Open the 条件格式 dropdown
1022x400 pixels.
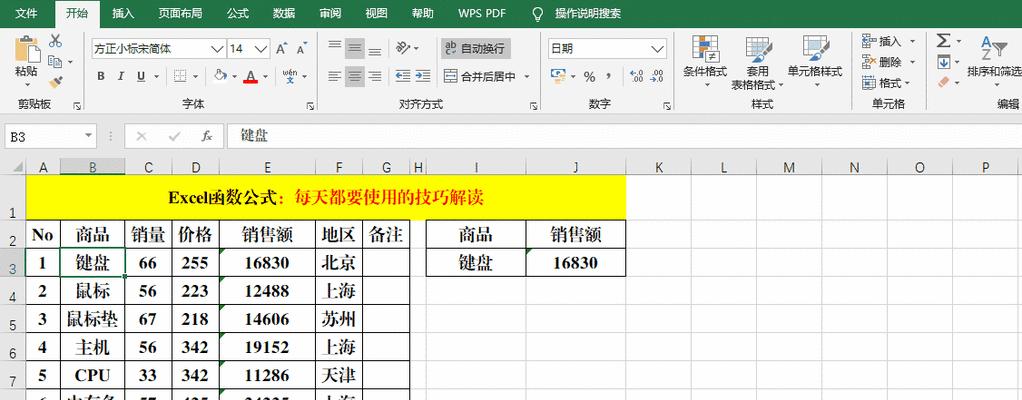click(x=705, y=63)
